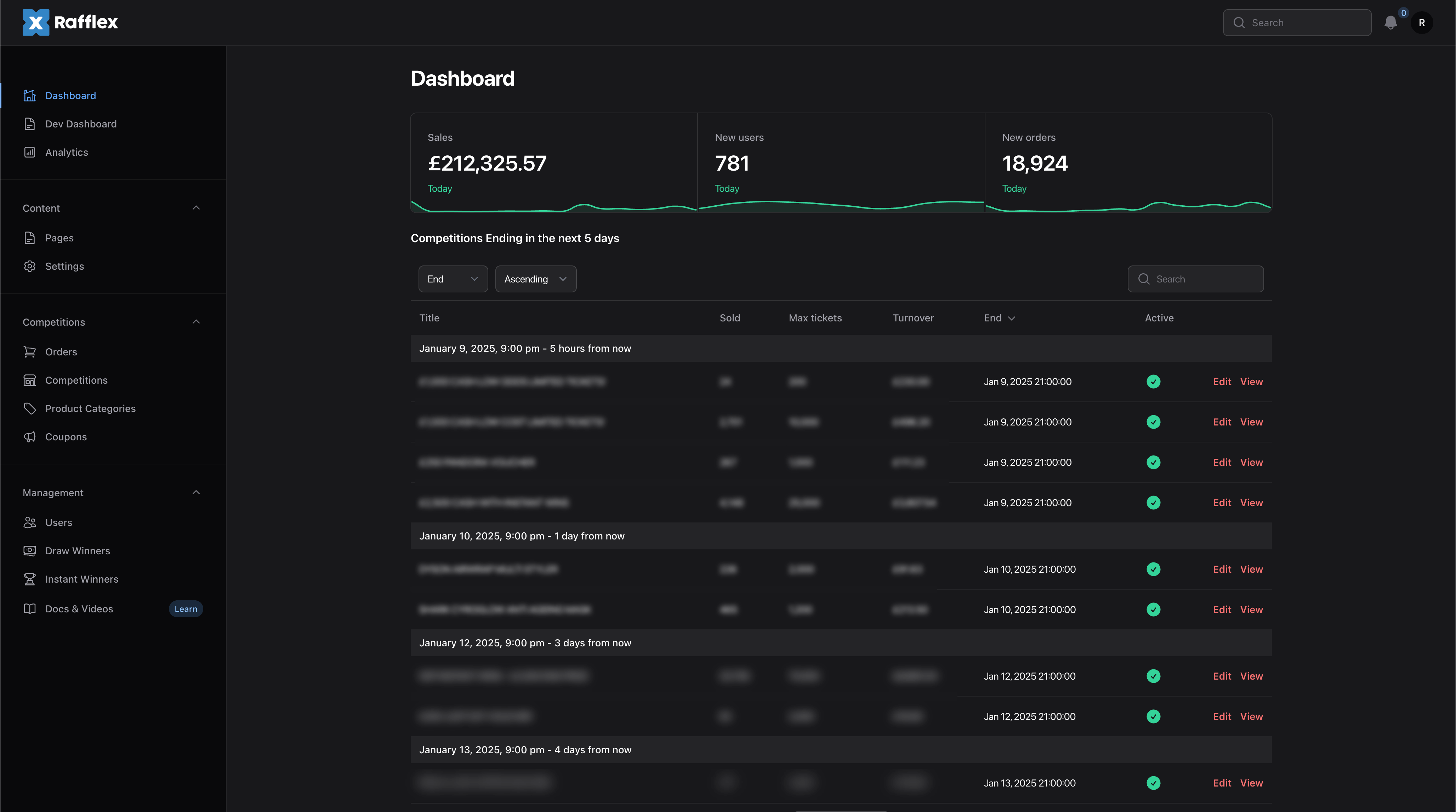Viewport: 1456px width, 812px height.
Task: Click the Competitions storefront icon
Action: (x=30, y=380)
